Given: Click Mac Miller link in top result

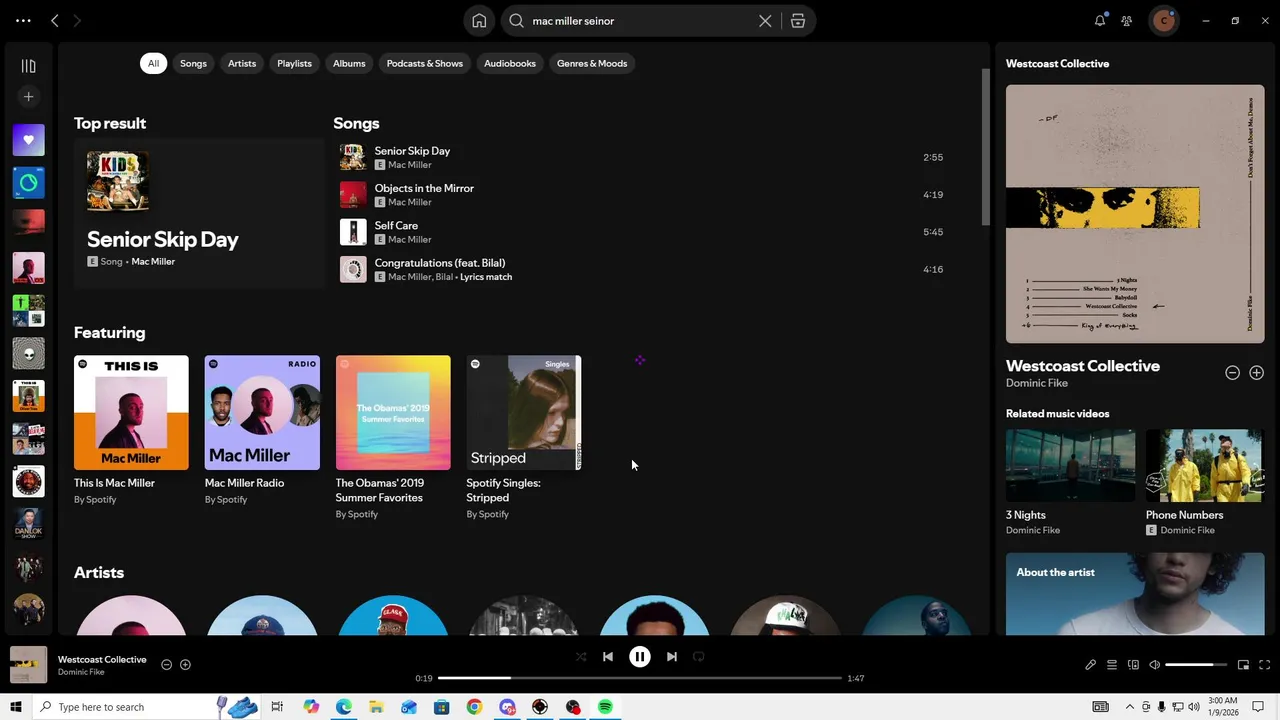Looking at the screenshot, I should coord(153,262).
